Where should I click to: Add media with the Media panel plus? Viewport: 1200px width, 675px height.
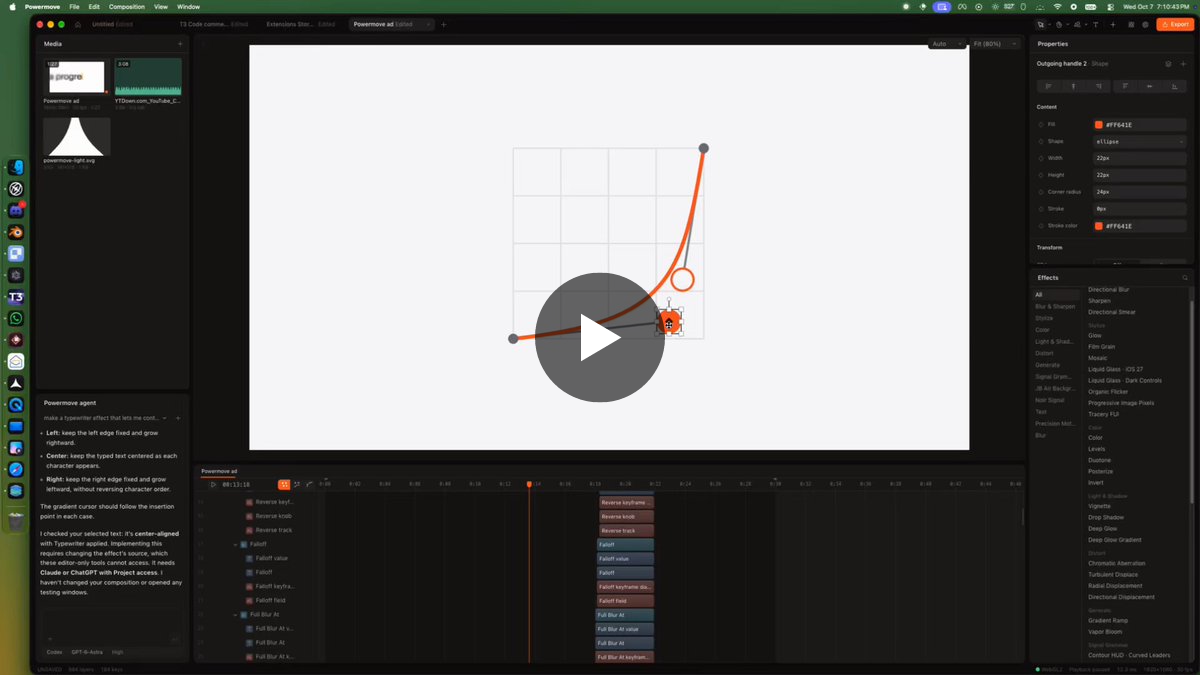[180, 44]
